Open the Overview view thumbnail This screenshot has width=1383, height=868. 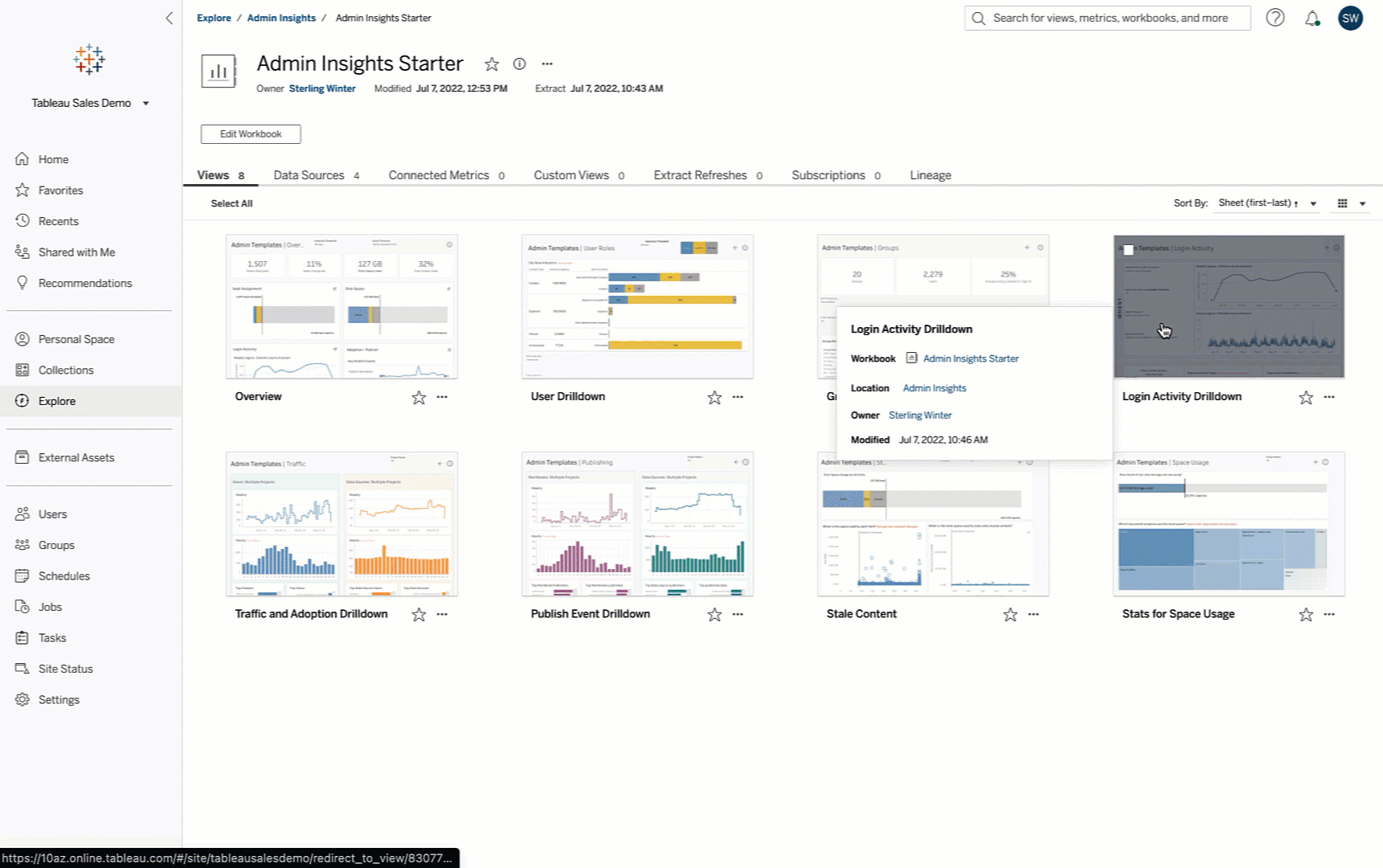click(342, 307)
